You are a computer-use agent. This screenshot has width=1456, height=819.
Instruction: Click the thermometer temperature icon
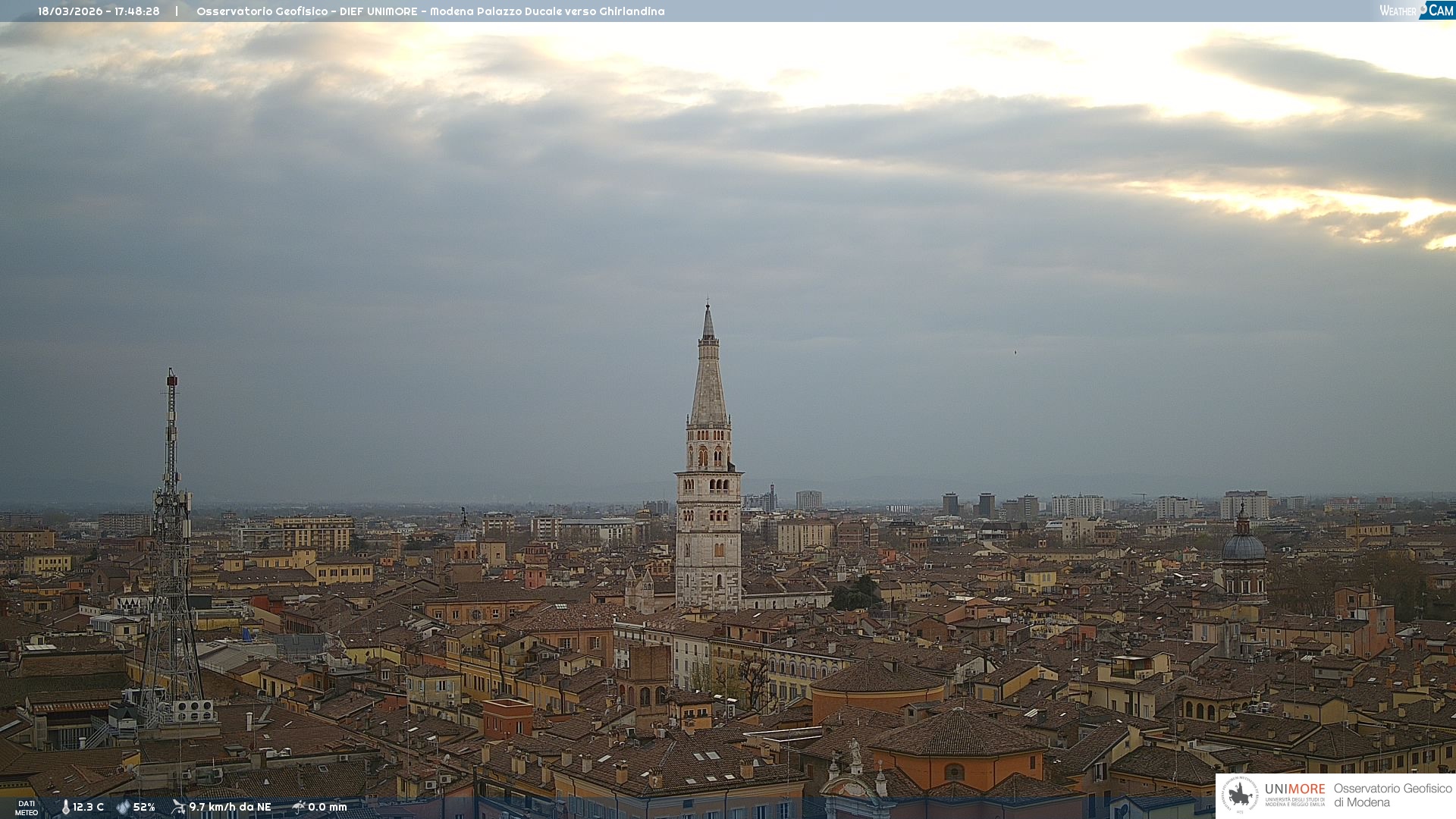point(65,808)
